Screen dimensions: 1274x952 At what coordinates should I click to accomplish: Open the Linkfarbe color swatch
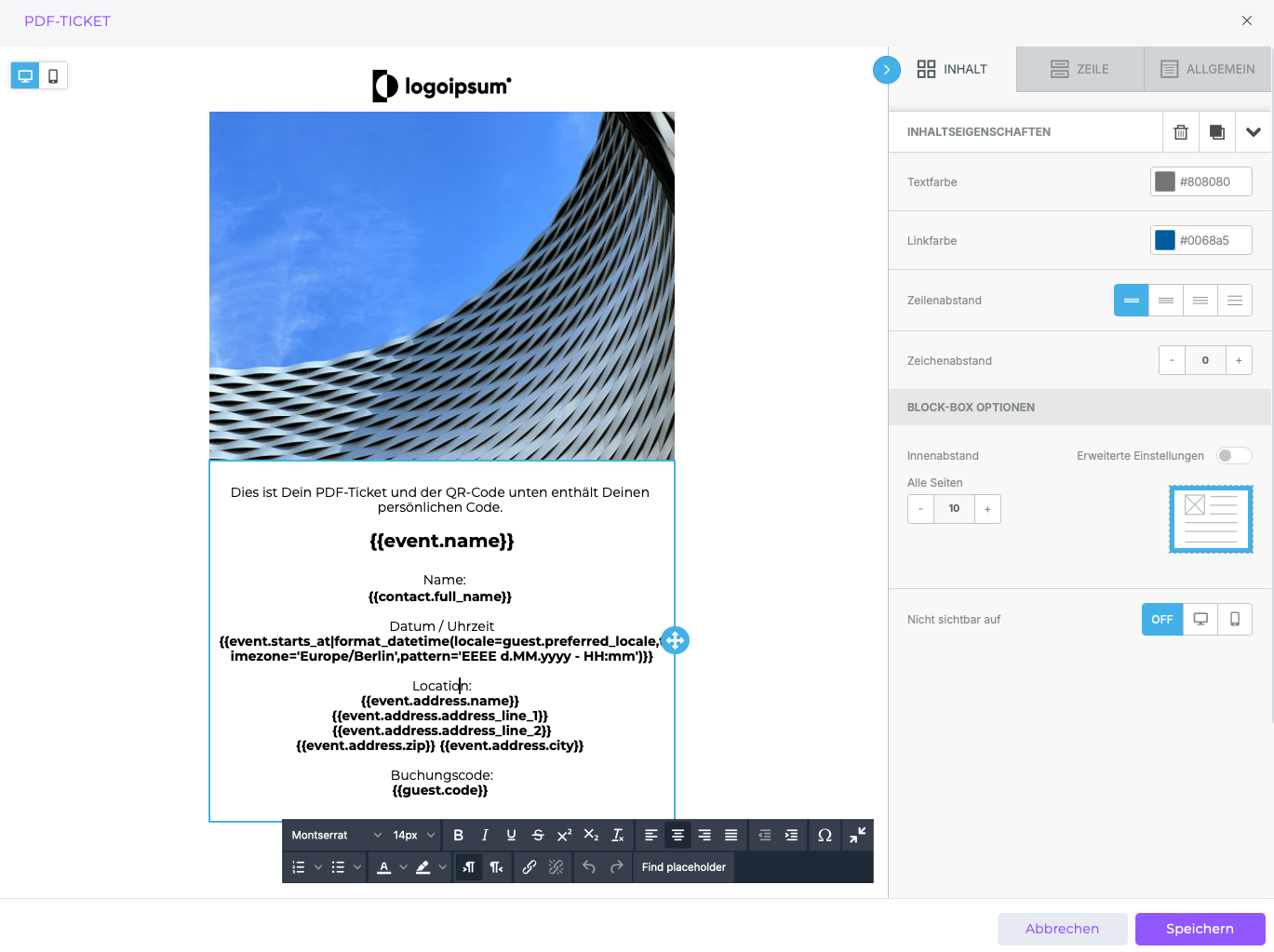(x=1165, y=240)
